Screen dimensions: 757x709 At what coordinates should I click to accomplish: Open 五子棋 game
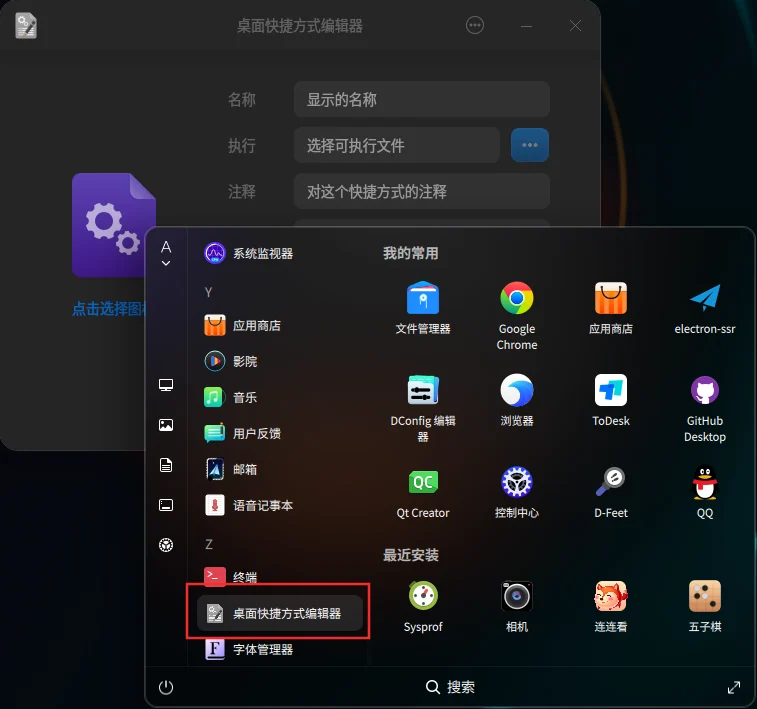point(704,606)
